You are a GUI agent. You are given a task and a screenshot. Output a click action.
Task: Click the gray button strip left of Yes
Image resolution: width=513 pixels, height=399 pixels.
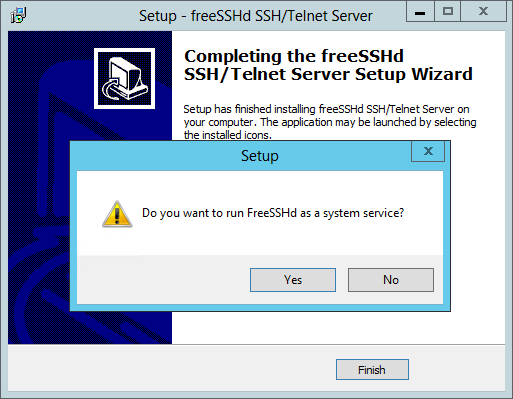point(163,280)
